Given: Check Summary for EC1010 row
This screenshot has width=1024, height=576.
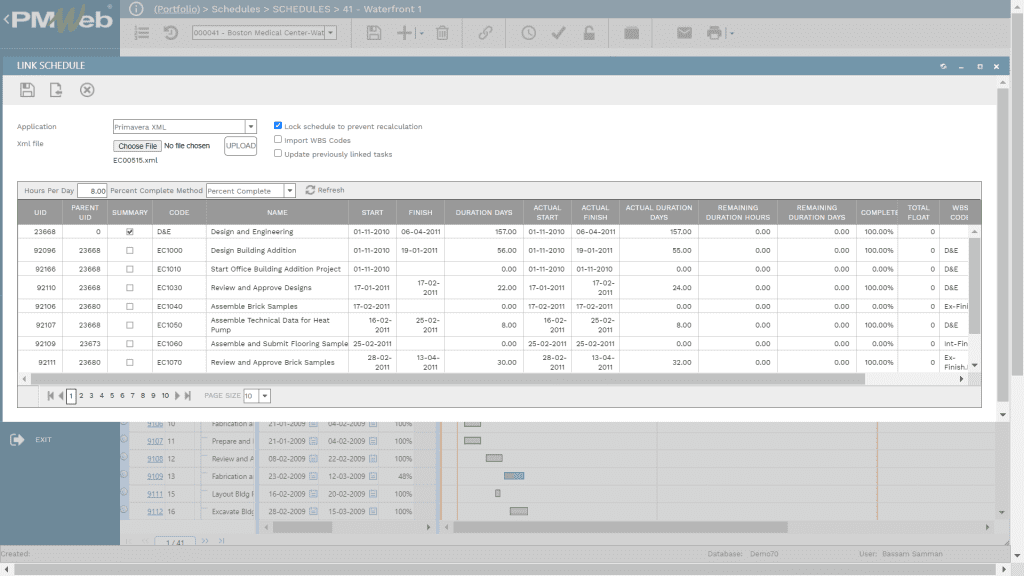Looking at the screenshot, I should point(129,269).
